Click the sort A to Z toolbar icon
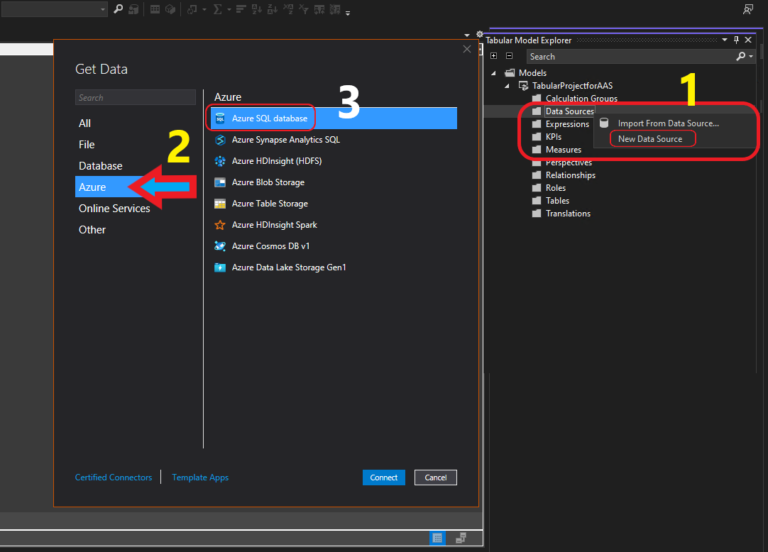This screenshot has width=768, height=552. coord(257,9)
